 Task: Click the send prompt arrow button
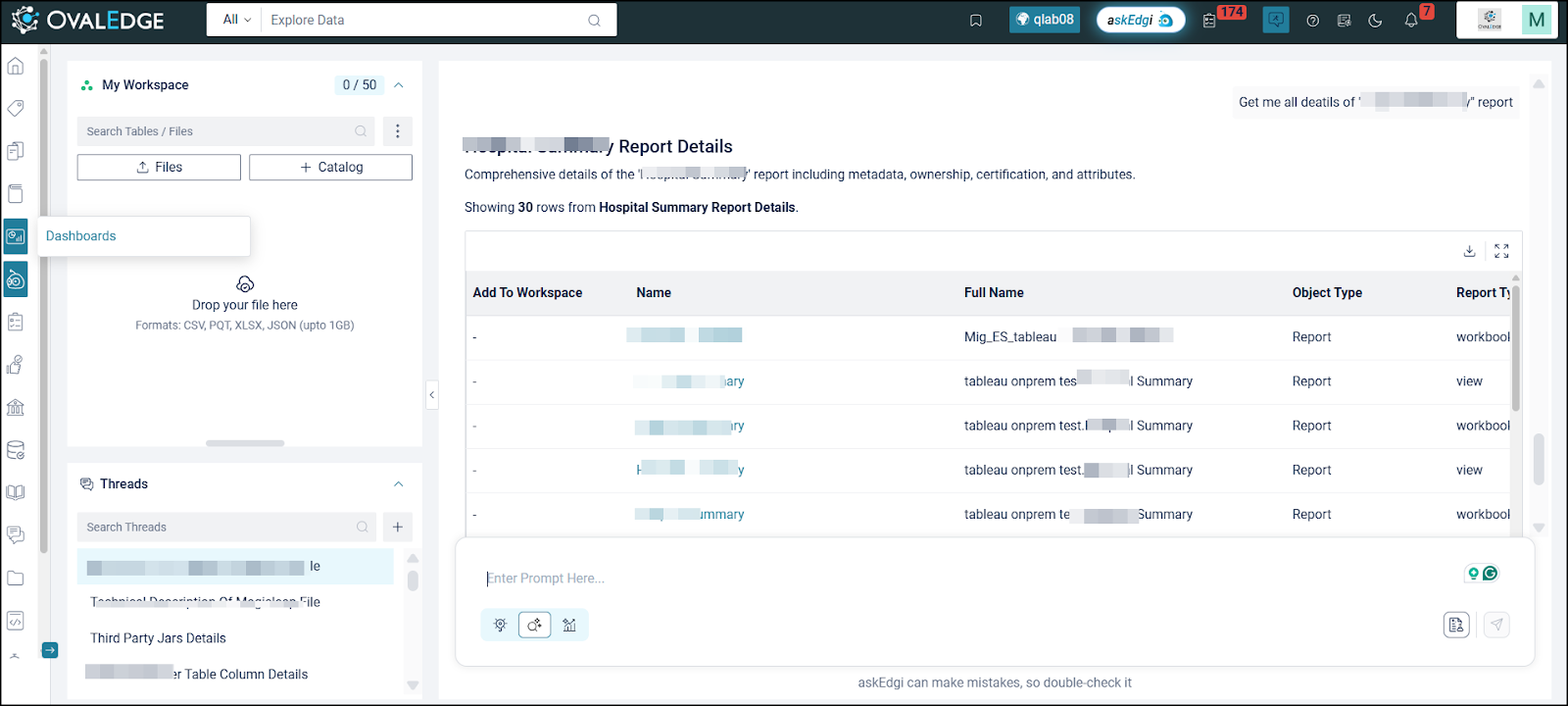(x=1496, y=625)
